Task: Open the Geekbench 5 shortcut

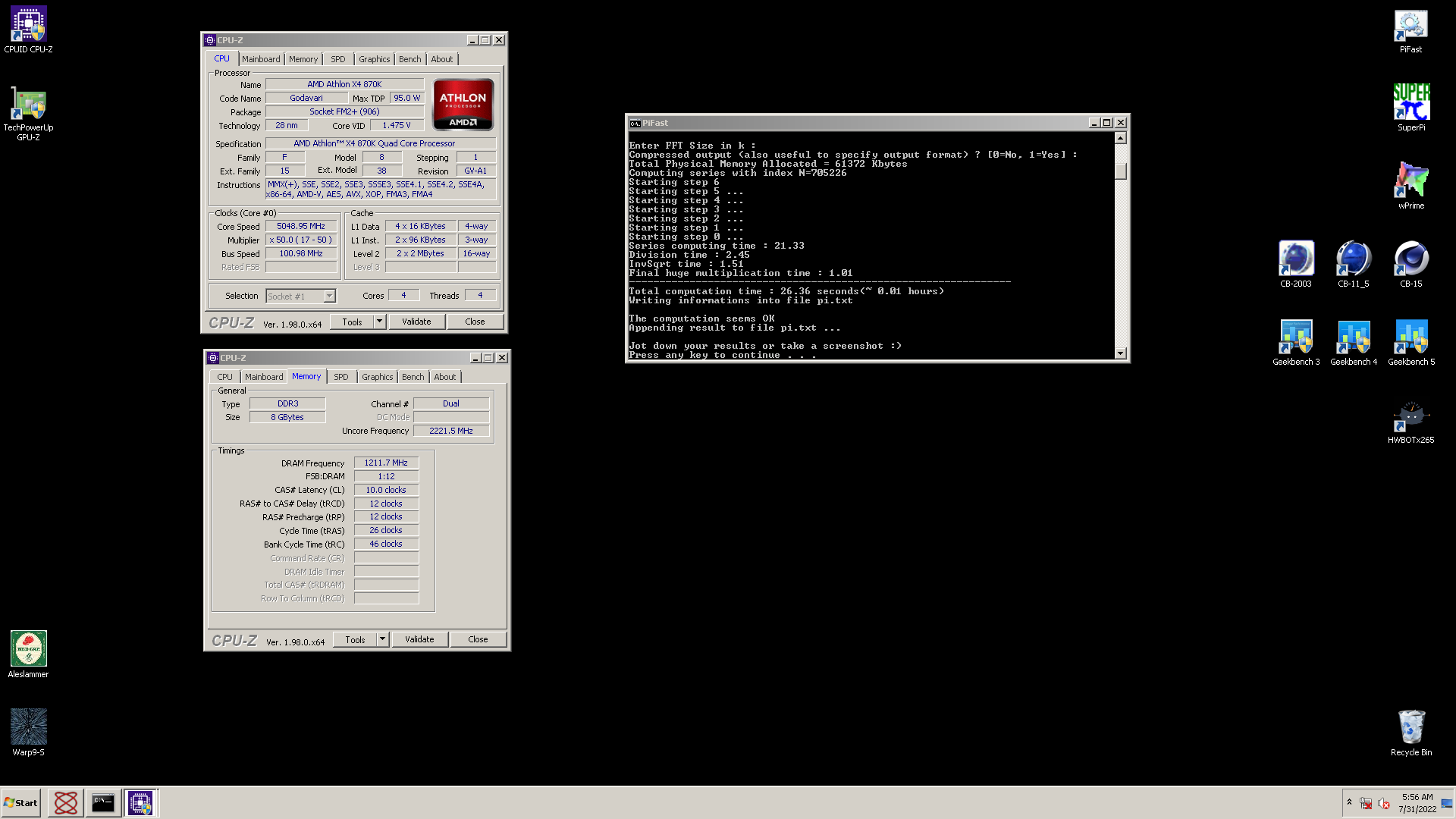Action: tap(1410, 342)
